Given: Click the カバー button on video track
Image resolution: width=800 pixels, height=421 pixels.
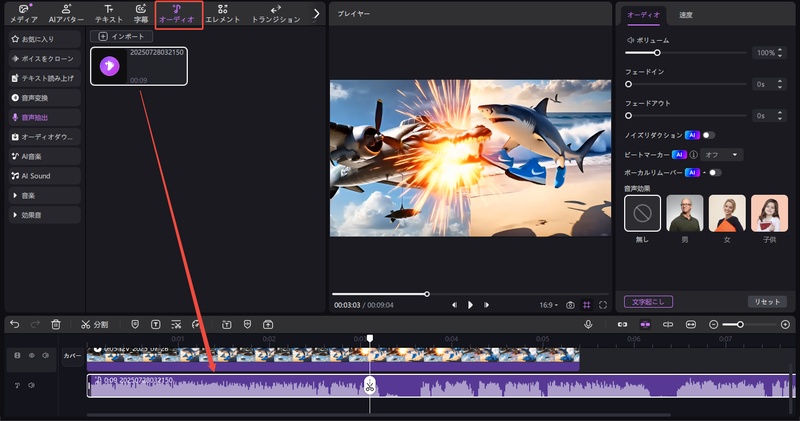Looking at the screenshot, I should 72,356.
